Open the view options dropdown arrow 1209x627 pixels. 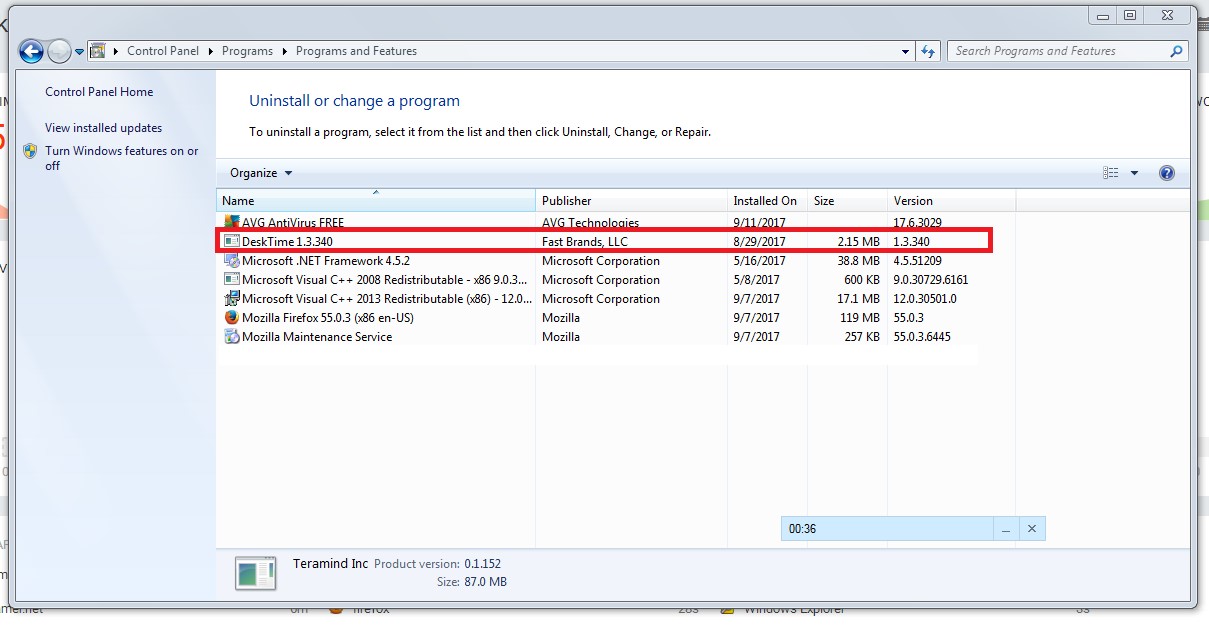tap(1134, 173)
